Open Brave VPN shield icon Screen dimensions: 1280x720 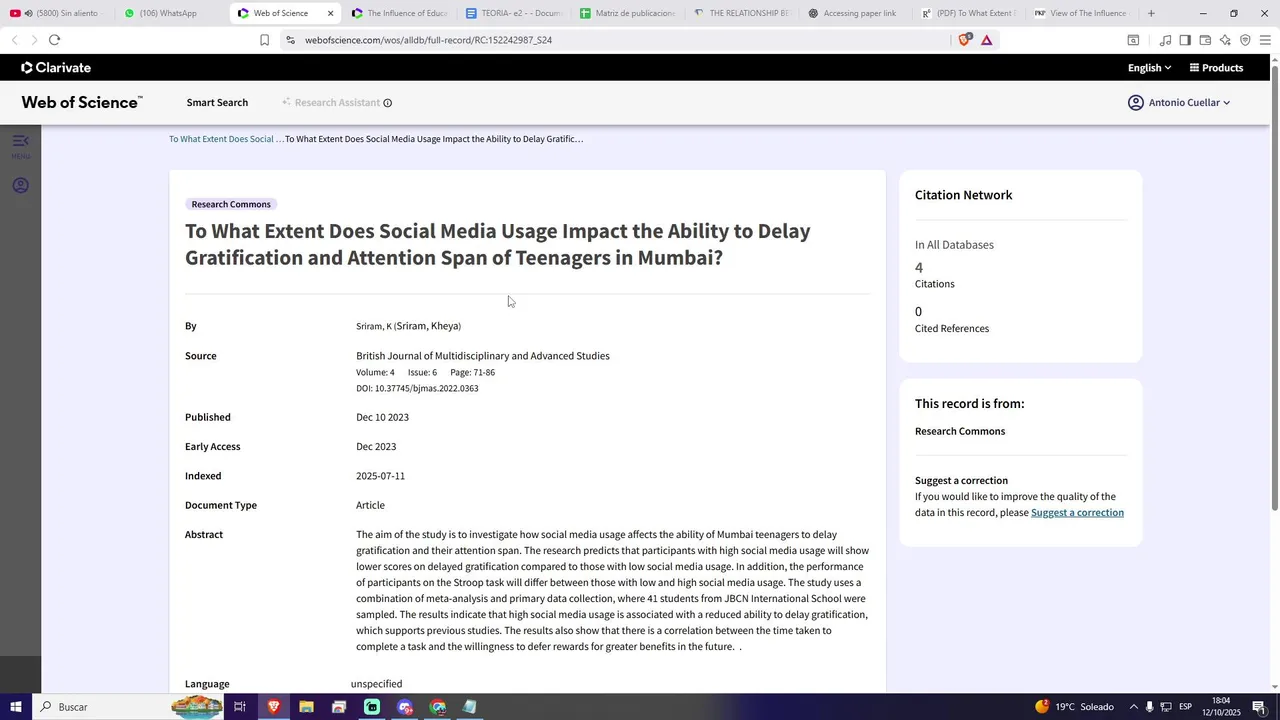click(1245, 40)
